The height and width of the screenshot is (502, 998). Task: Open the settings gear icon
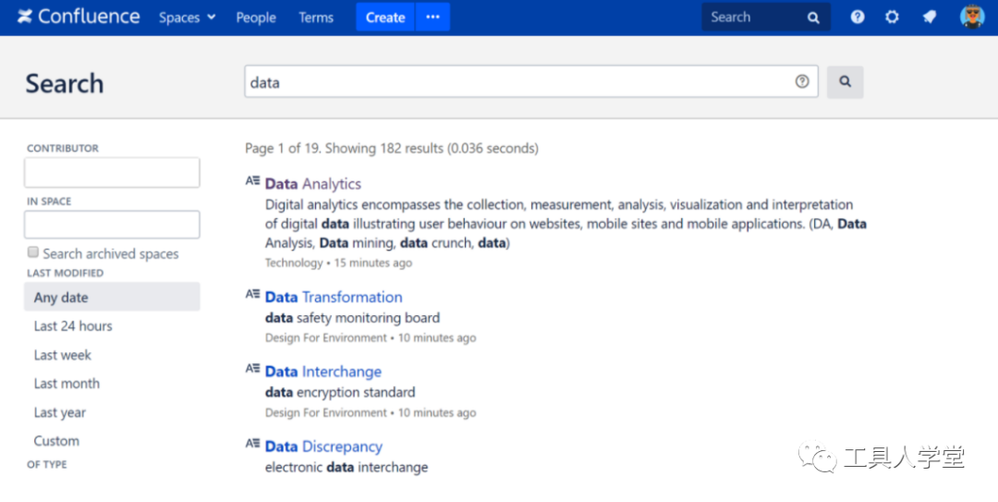892,17
